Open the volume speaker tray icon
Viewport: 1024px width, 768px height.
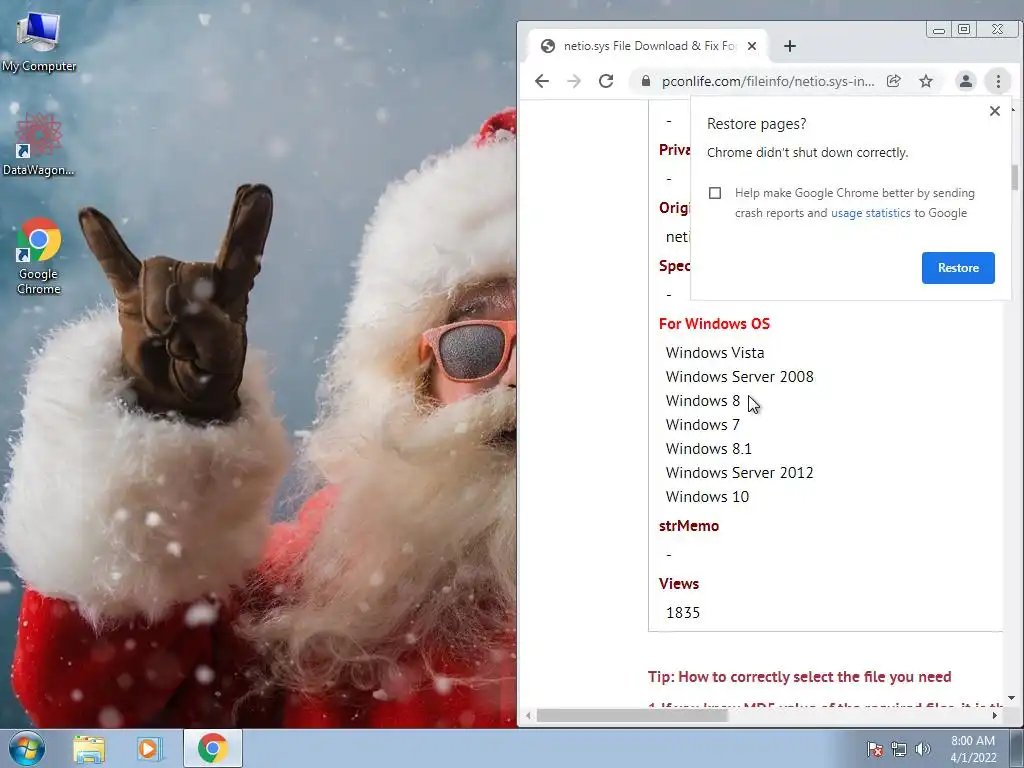tap(923, 749)
